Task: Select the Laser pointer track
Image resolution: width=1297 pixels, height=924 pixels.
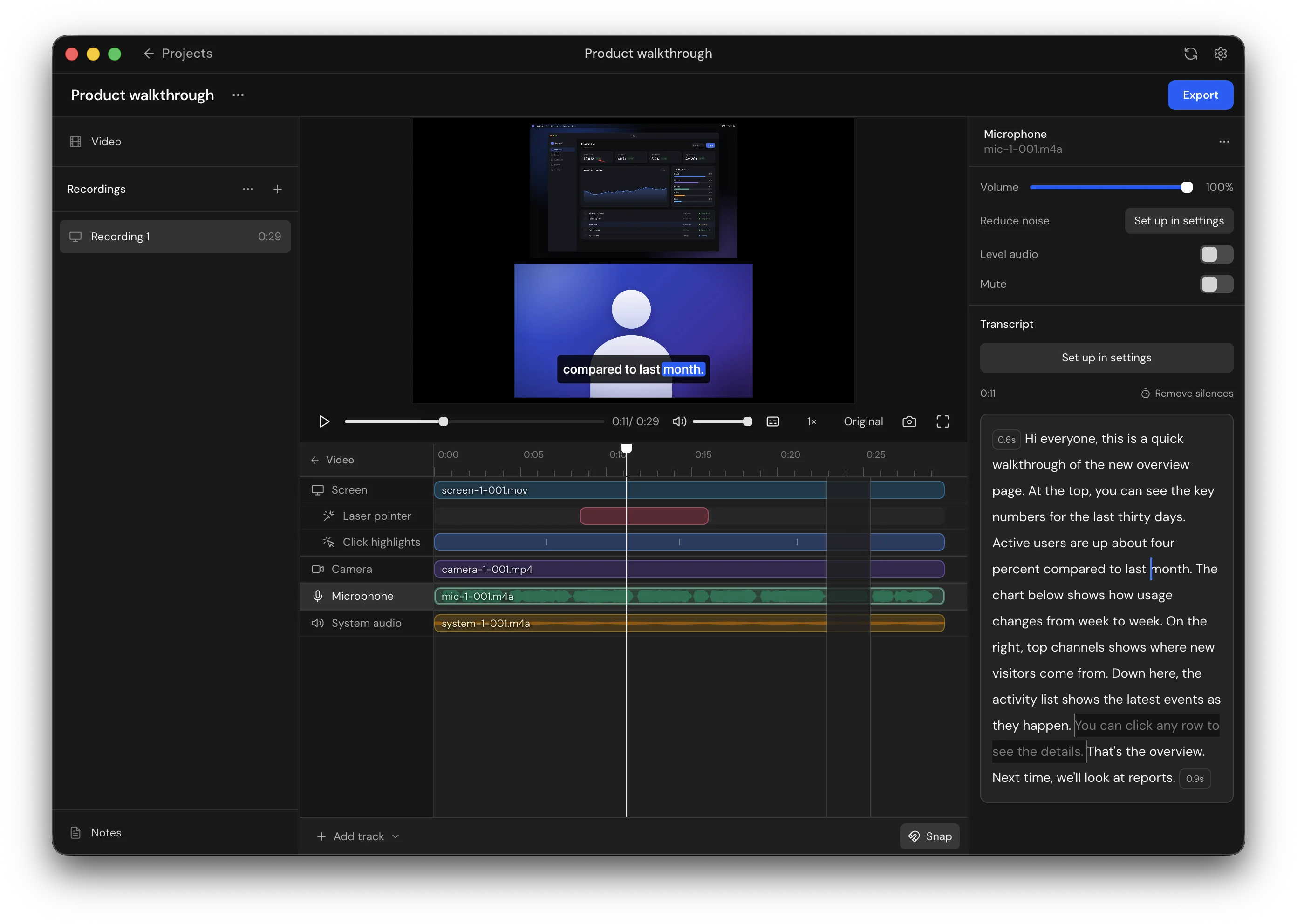Action: pyautogui.click(x=367, y=516)
